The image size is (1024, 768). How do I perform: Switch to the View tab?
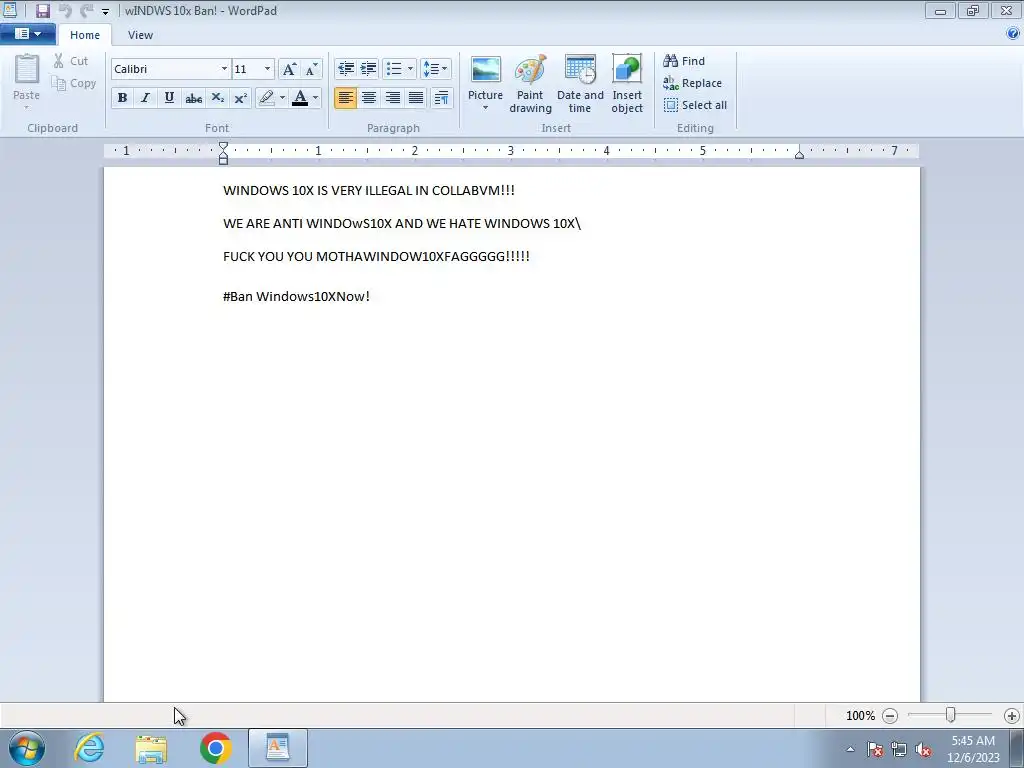point(140,35)
